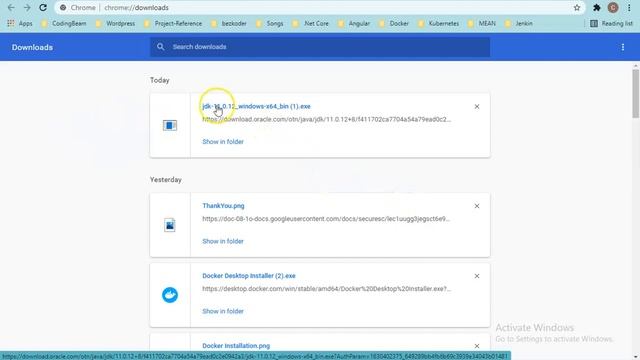
Task: Open the Kubernetes bookmark folder
Action: (438, 24)
